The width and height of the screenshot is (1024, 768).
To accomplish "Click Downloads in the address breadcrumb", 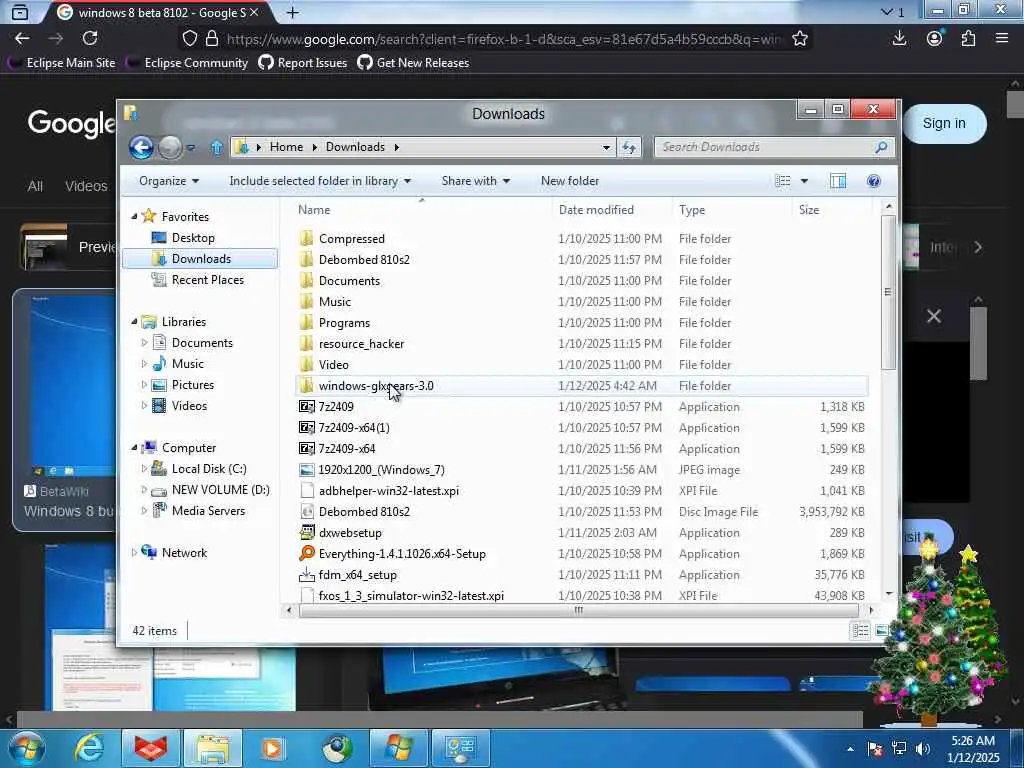I will coord(355,147).
